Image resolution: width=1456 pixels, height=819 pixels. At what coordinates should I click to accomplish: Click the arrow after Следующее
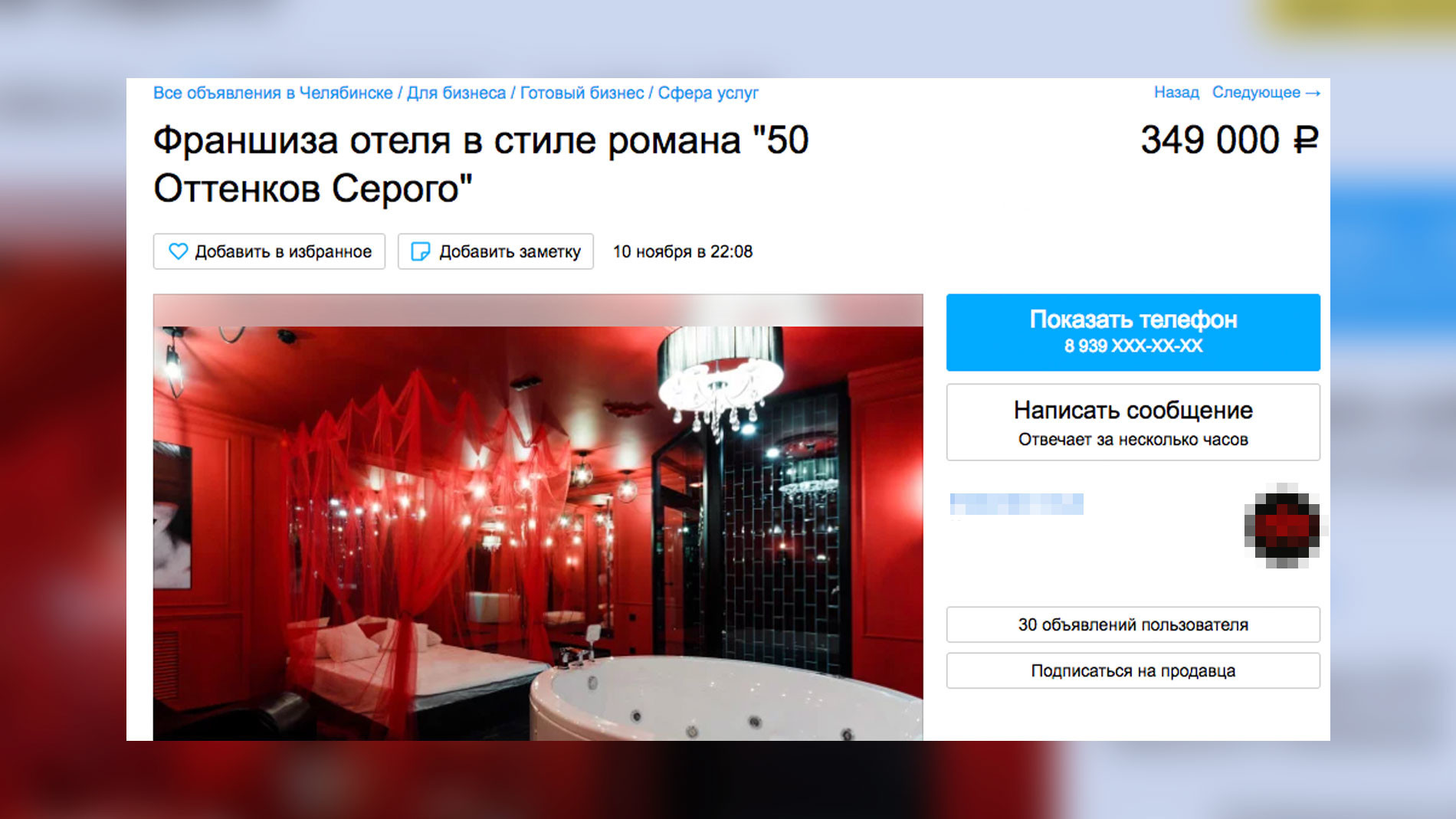point(1313,93)
